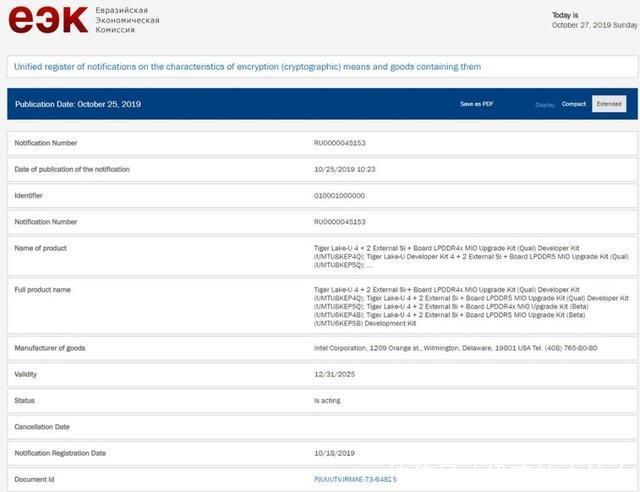Click the EЭK commission logo
The width and height of the screenshot is (640, 492).
coord(48,20)
